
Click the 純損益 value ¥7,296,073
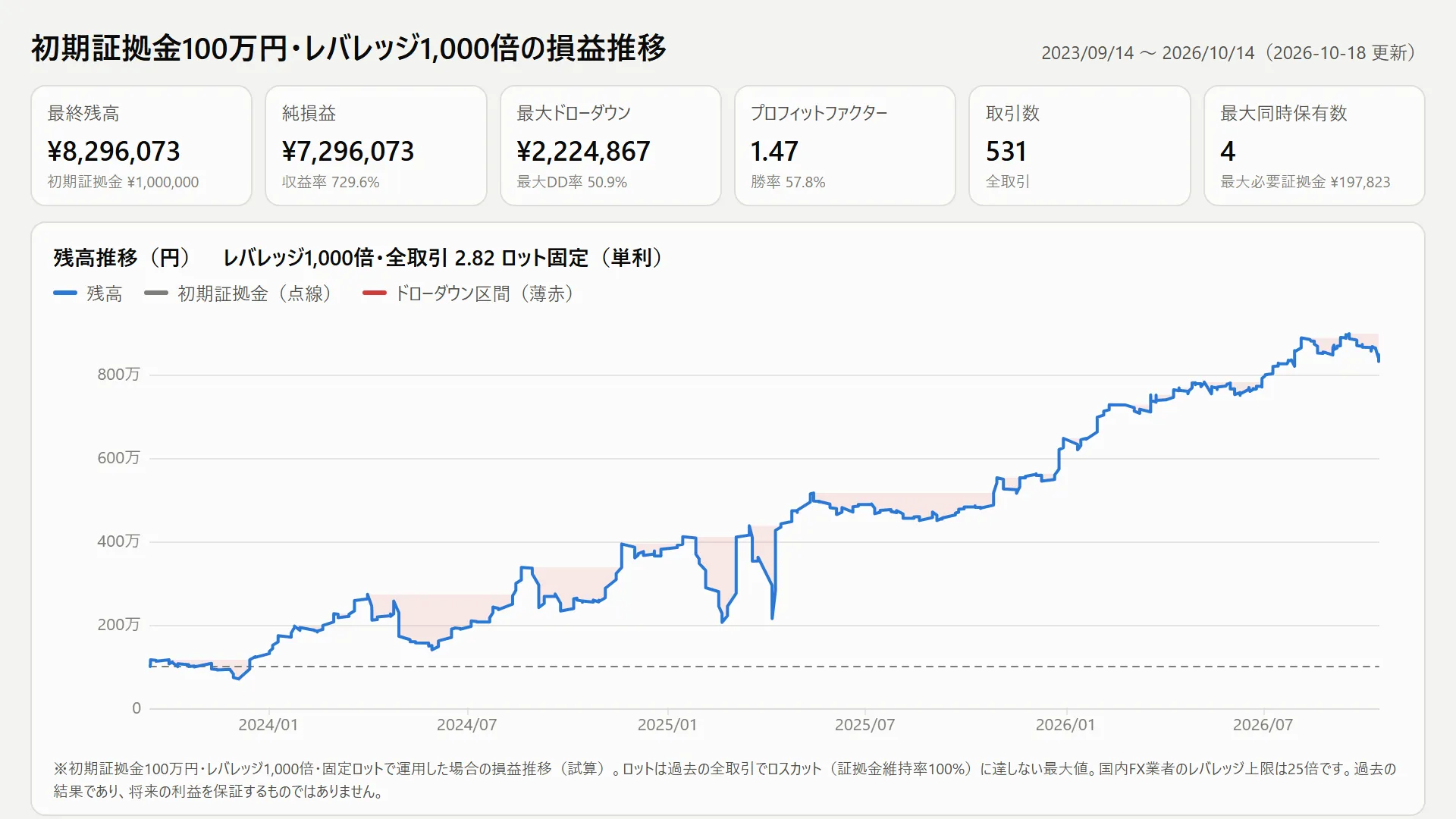tap(348, 152)
